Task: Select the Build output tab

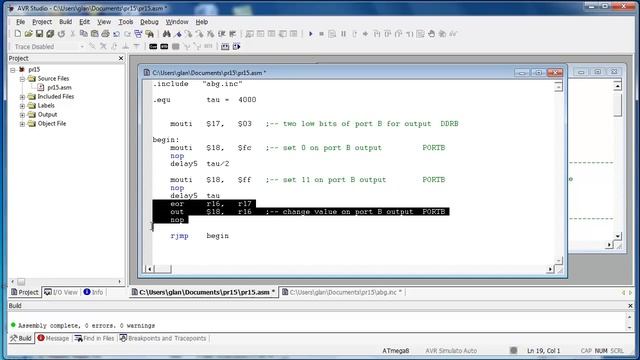Action: [21, 338]
